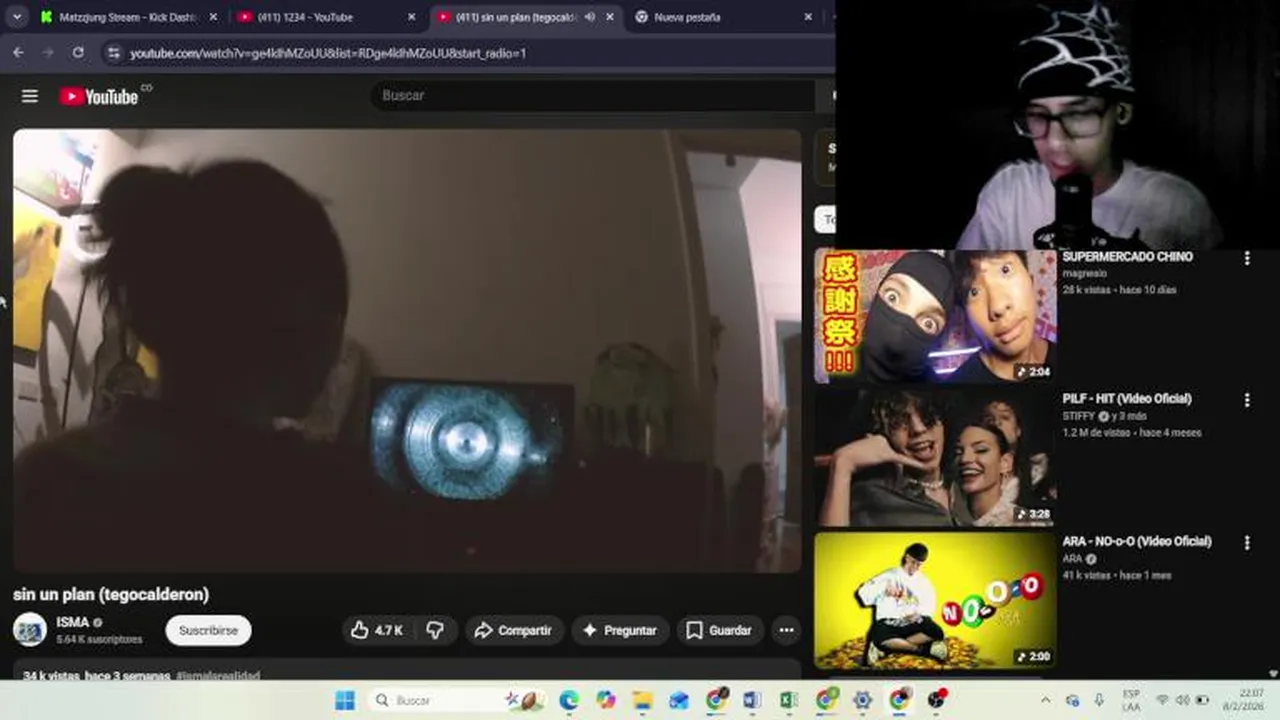Save video with the Guardar button

719,630
